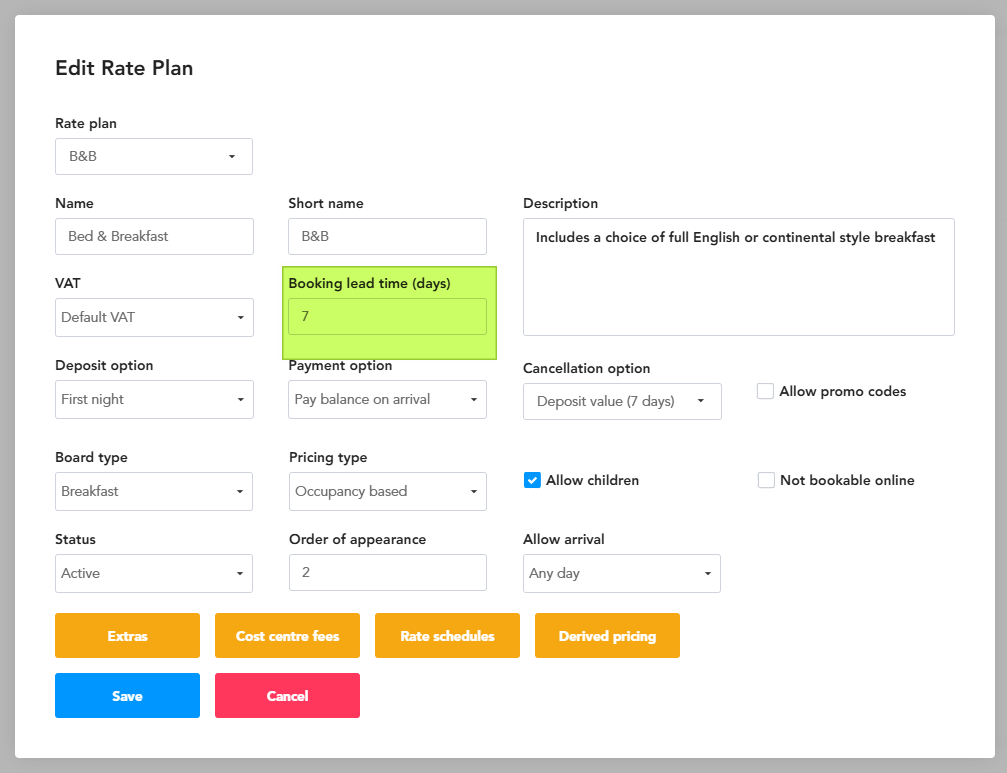Expand the Board type dropdown
1007x773 pixels.
pyautogui.click(x=153, y=491)
